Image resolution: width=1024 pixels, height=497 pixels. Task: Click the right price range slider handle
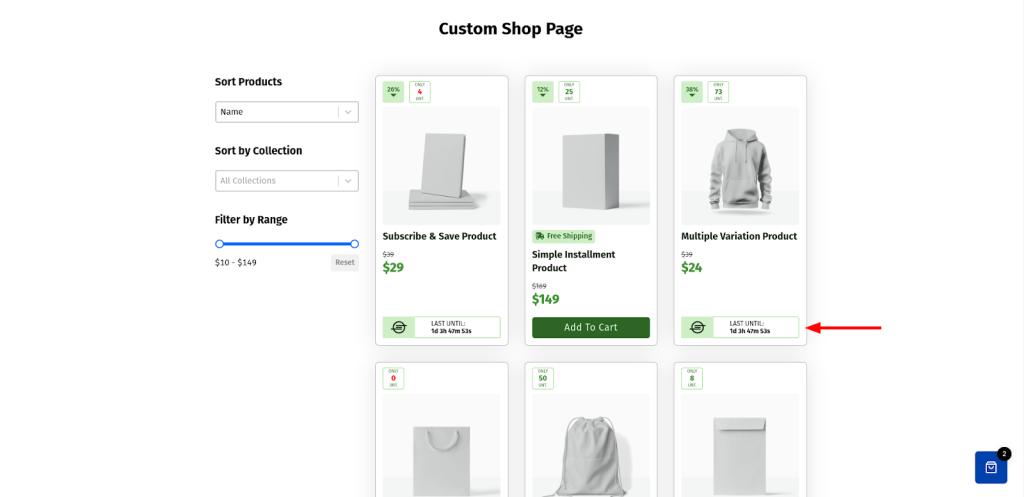354,244
